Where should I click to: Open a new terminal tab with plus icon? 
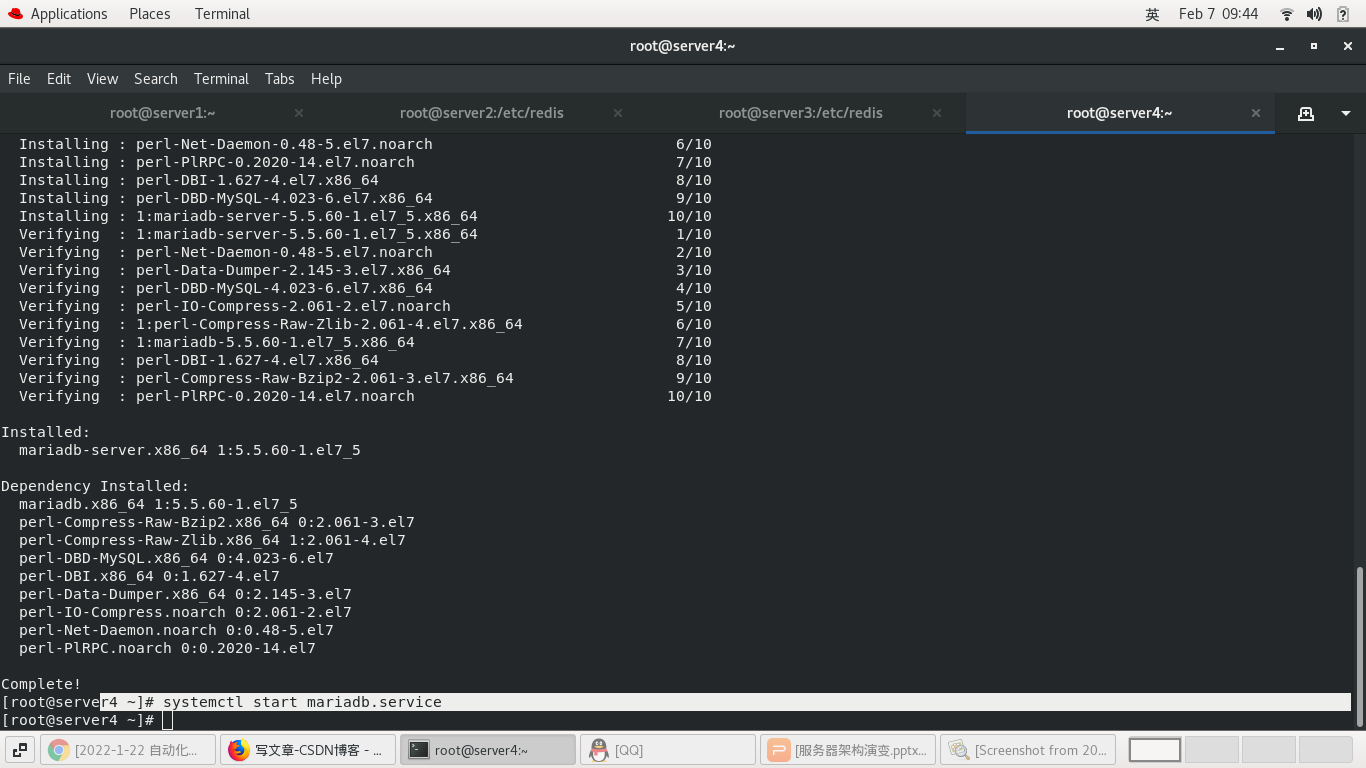(1306, 112)
